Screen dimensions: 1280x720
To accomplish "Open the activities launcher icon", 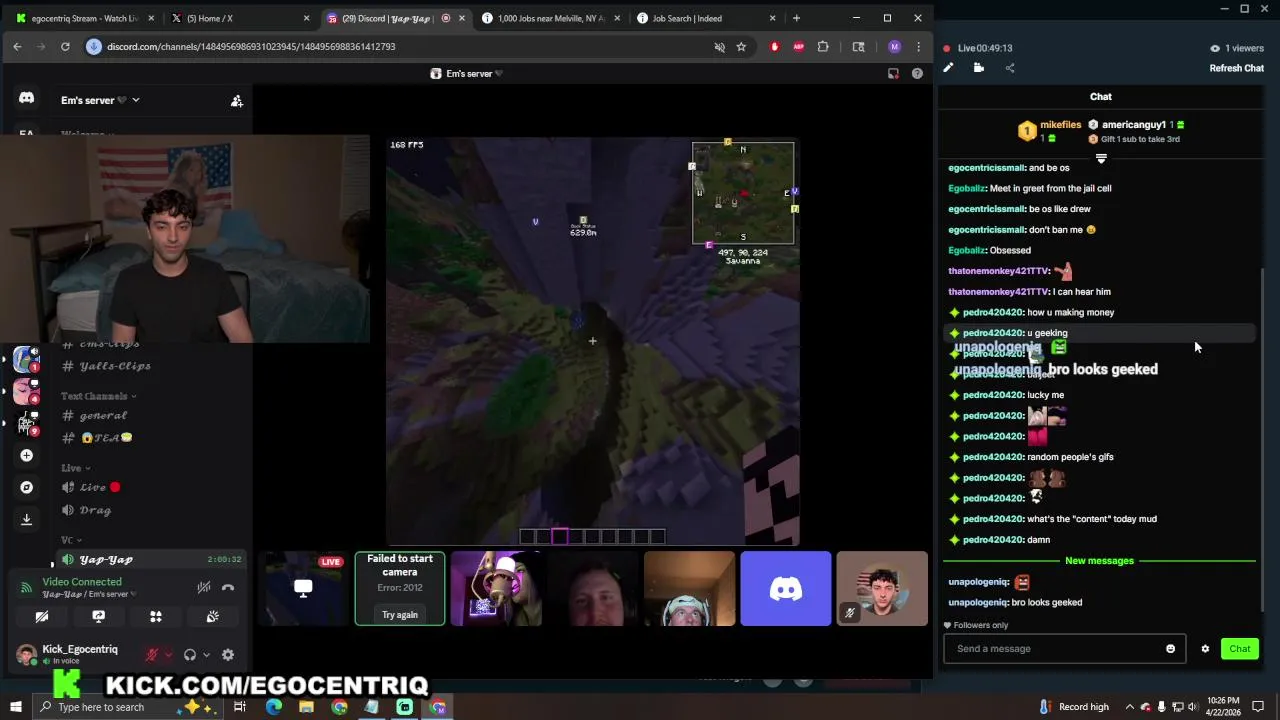I will point(156,617).
